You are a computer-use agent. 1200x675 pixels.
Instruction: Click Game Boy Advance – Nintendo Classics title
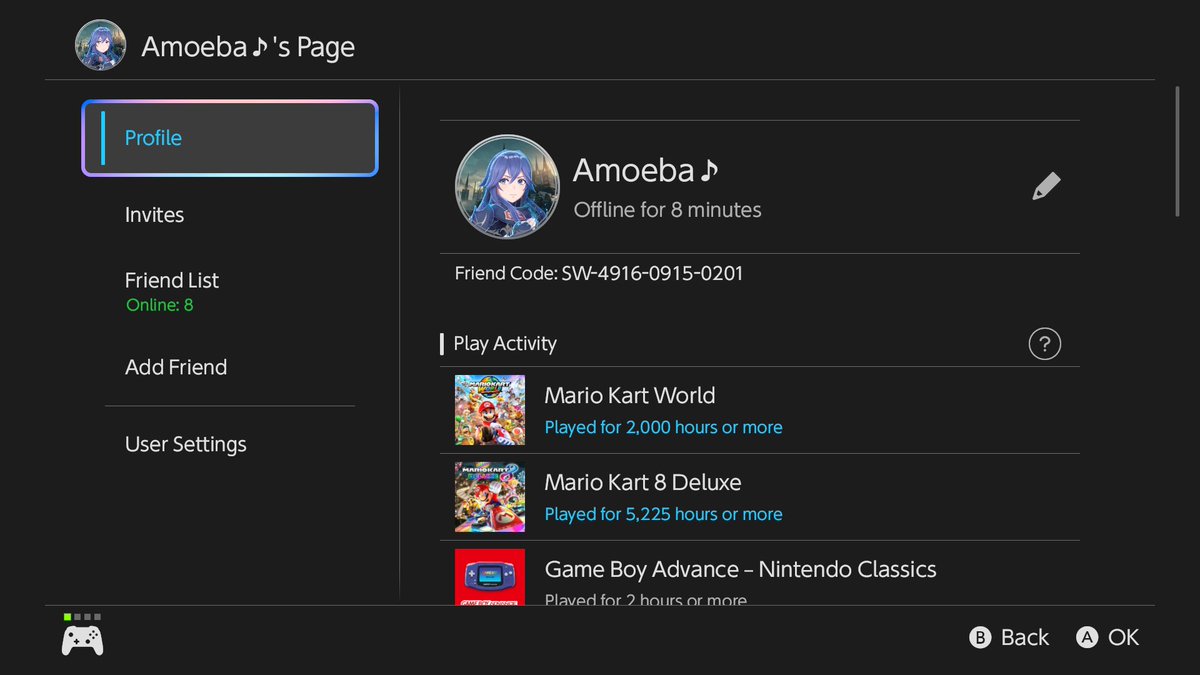point(741,569)
